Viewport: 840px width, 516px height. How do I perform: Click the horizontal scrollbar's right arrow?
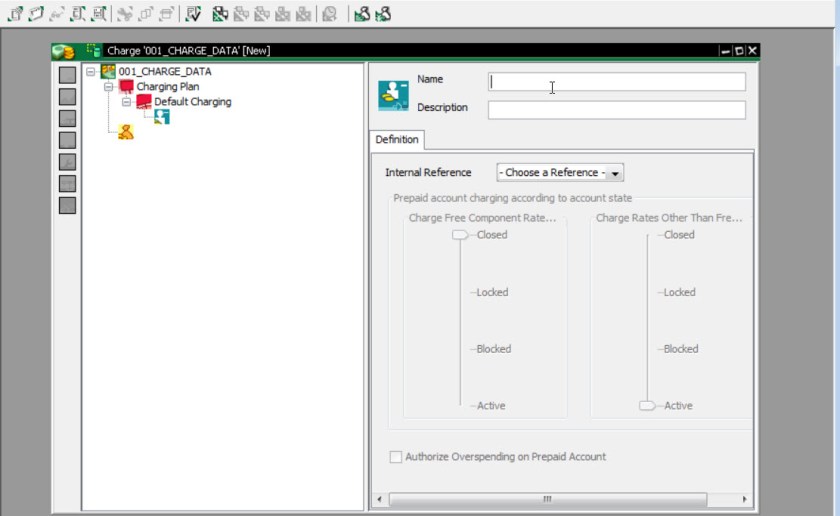pyautogui.click(x=744, y=499)
